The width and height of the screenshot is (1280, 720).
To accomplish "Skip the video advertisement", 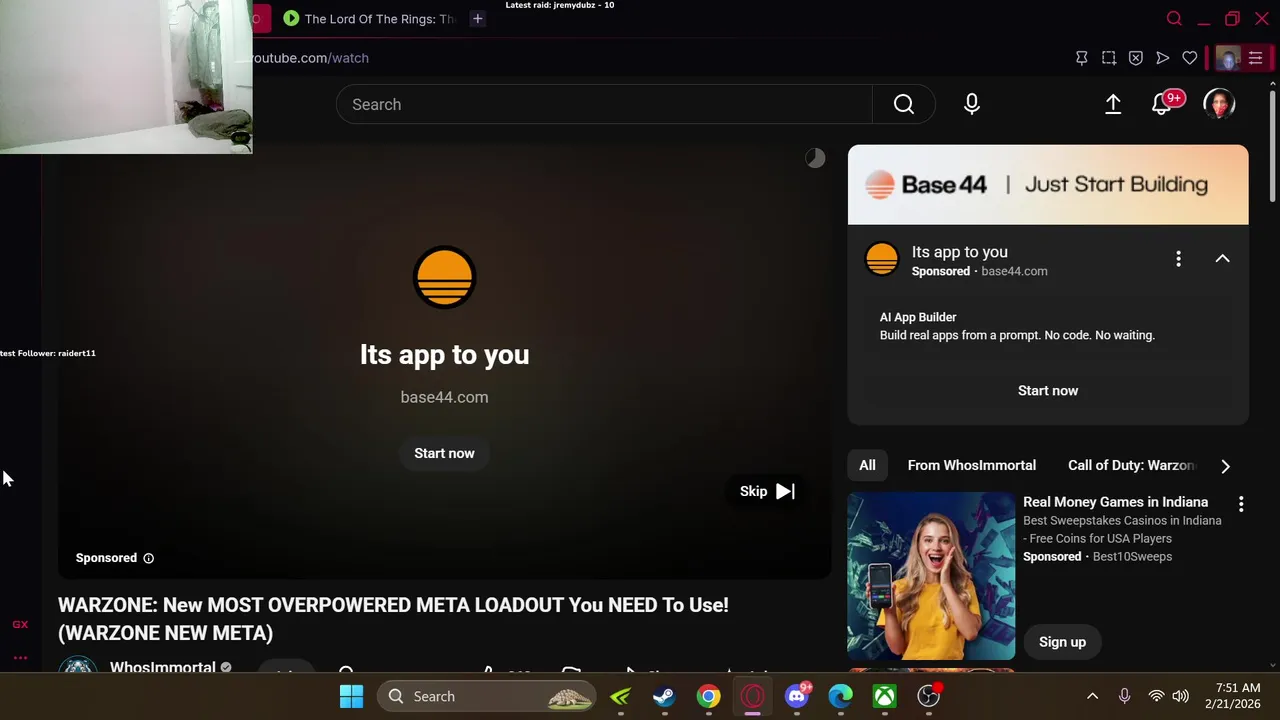I will pos(767,491).
